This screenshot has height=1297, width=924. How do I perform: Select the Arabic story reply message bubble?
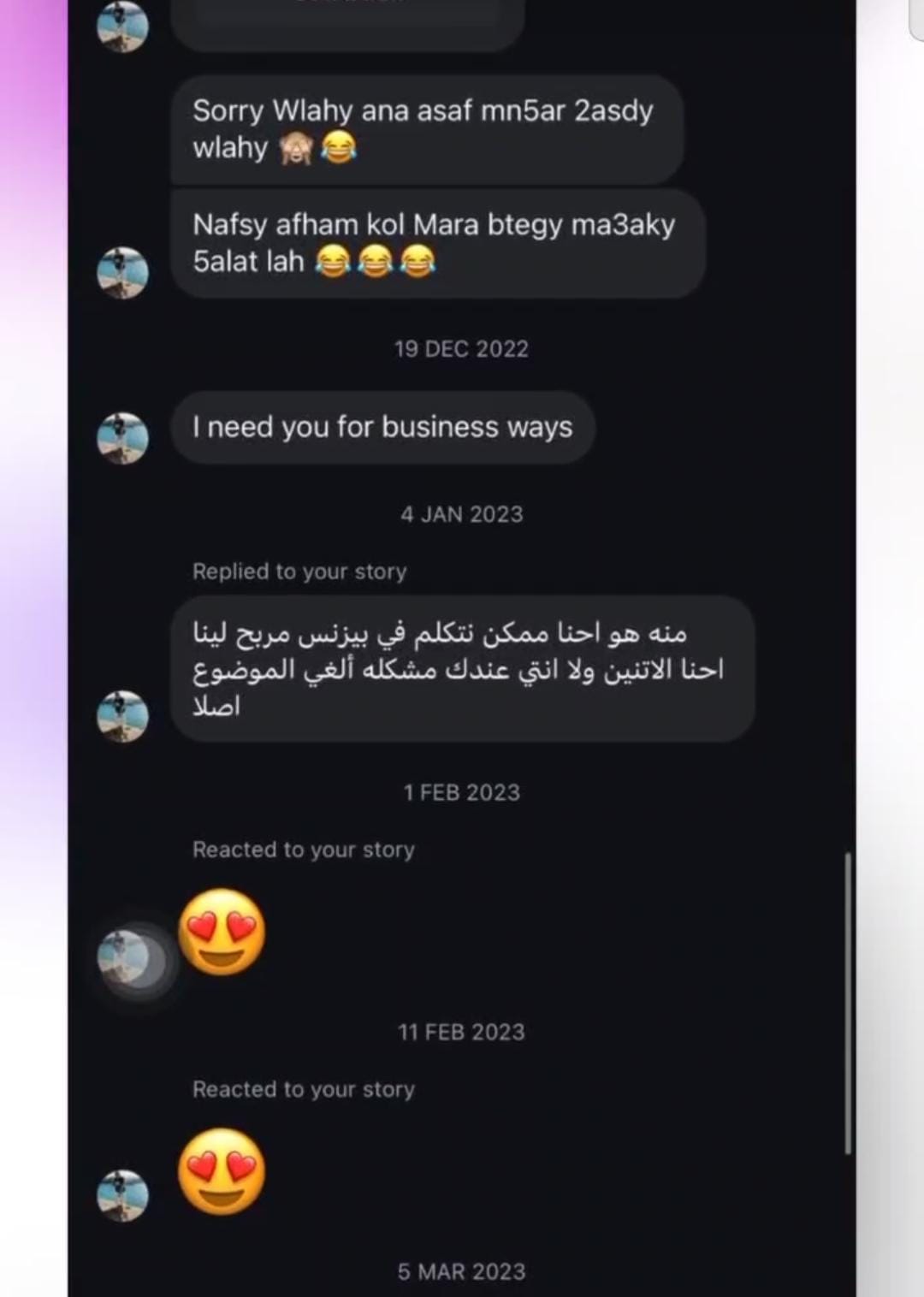[x=462, y=669]
